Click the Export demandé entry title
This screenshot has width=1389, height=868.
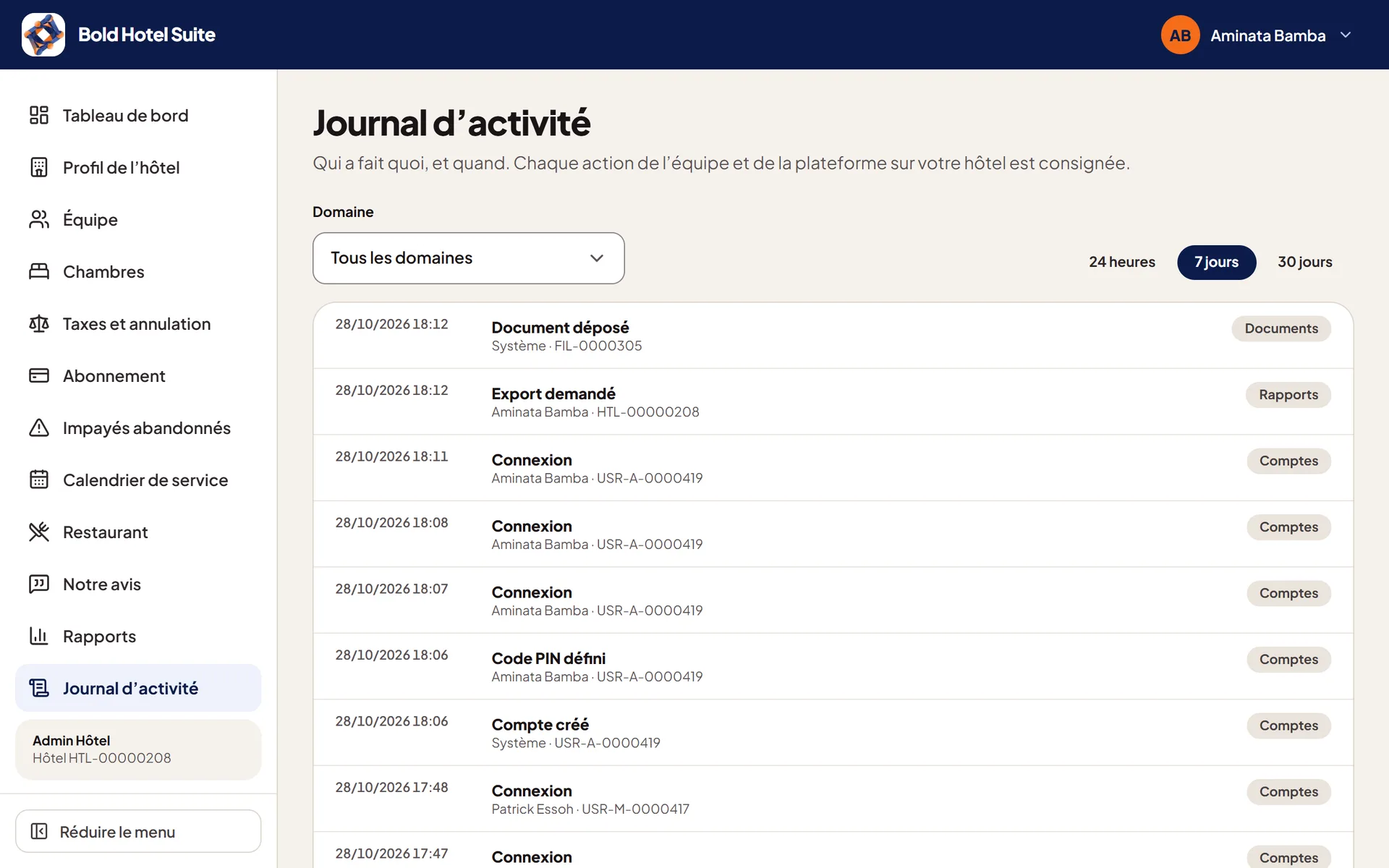coord(553,393)
